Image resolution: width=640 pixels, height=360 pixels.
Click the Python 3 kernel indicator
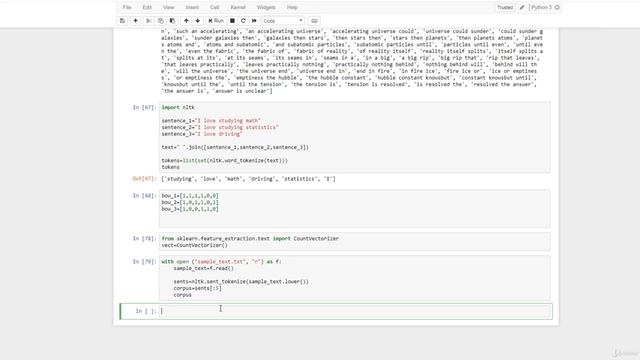542,7
